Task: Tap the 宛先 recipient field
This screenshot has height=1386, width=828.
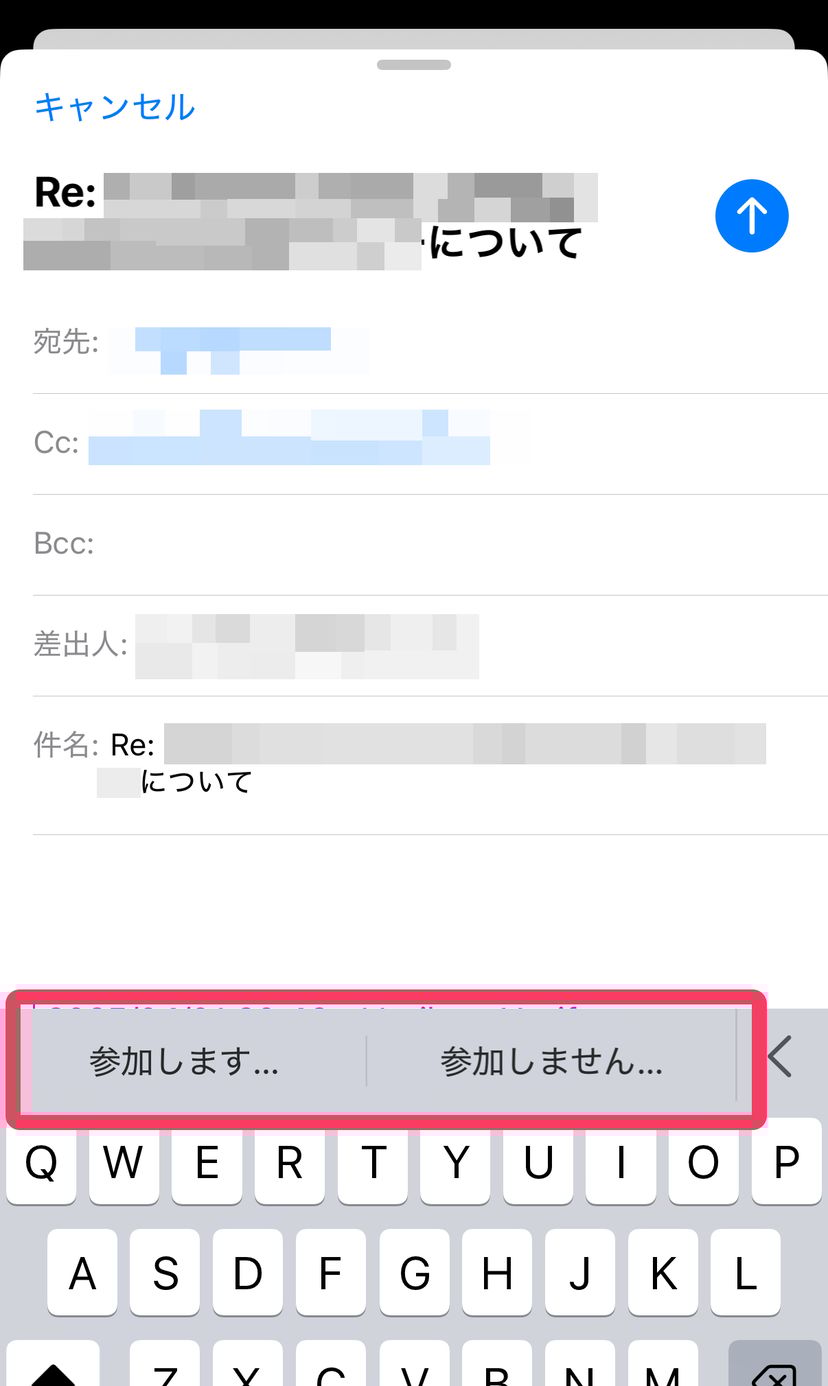Action: pyautogui.click(x=430, y=343)
